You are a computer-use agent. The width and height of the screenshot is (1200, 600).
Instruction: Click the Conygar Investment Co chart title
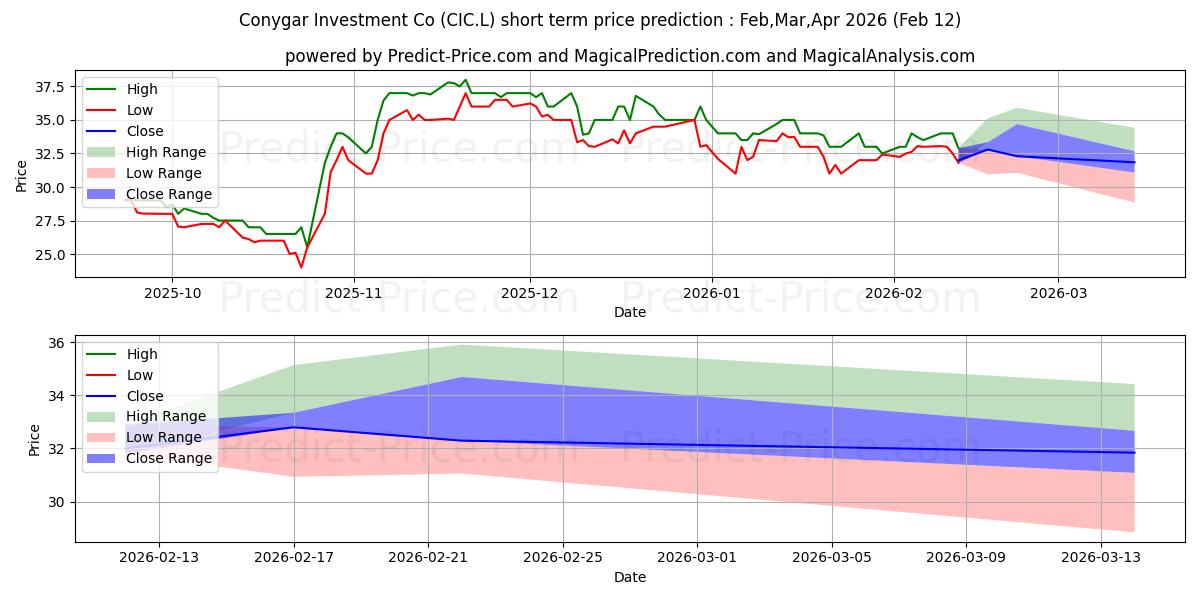[600, 20]
